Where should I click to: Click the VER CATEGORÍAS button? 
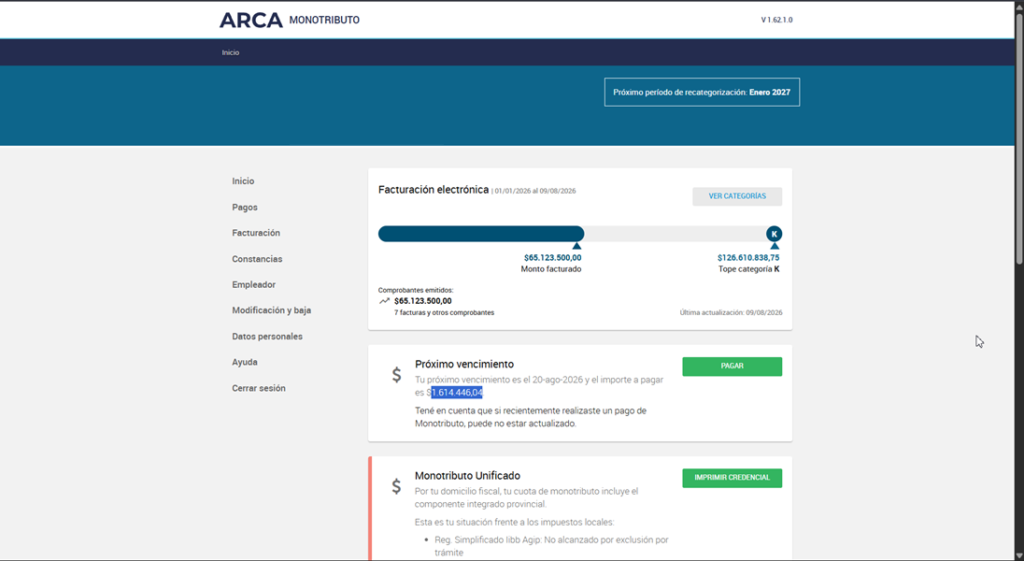[737, 197]
